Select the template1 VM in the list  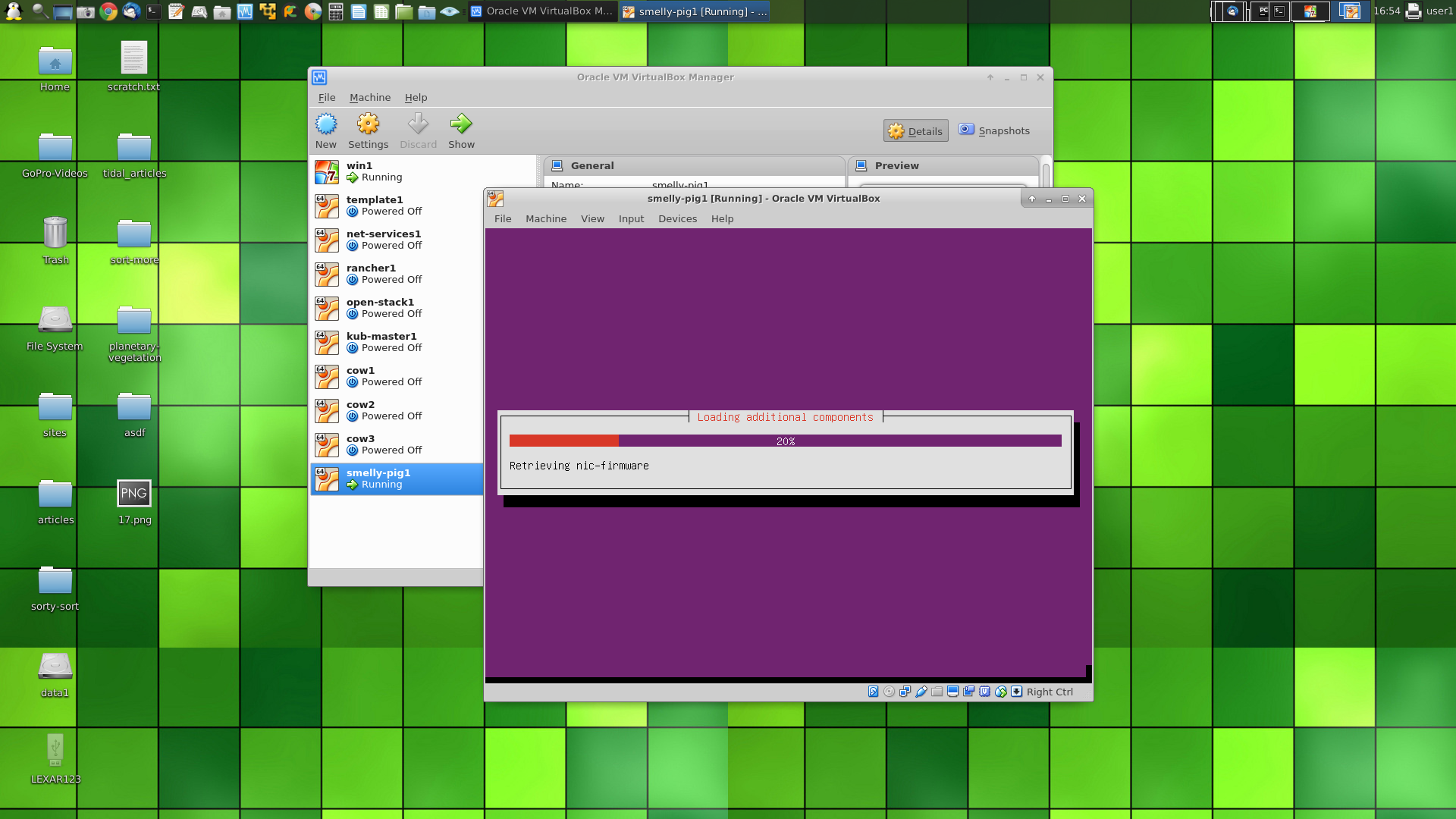pos(397,206)
